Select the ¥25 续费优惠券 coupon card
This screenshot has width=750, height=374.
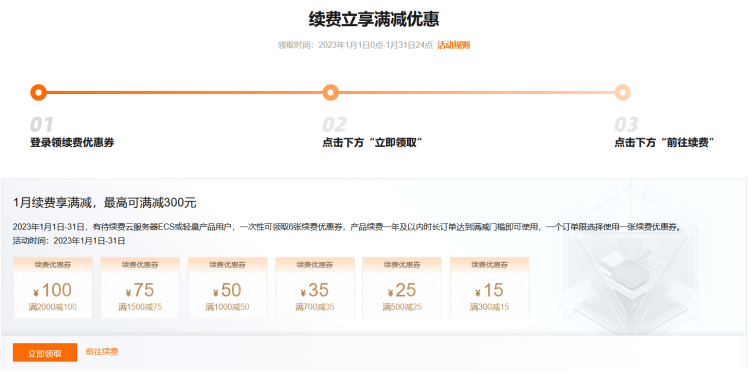coord(402,287)
